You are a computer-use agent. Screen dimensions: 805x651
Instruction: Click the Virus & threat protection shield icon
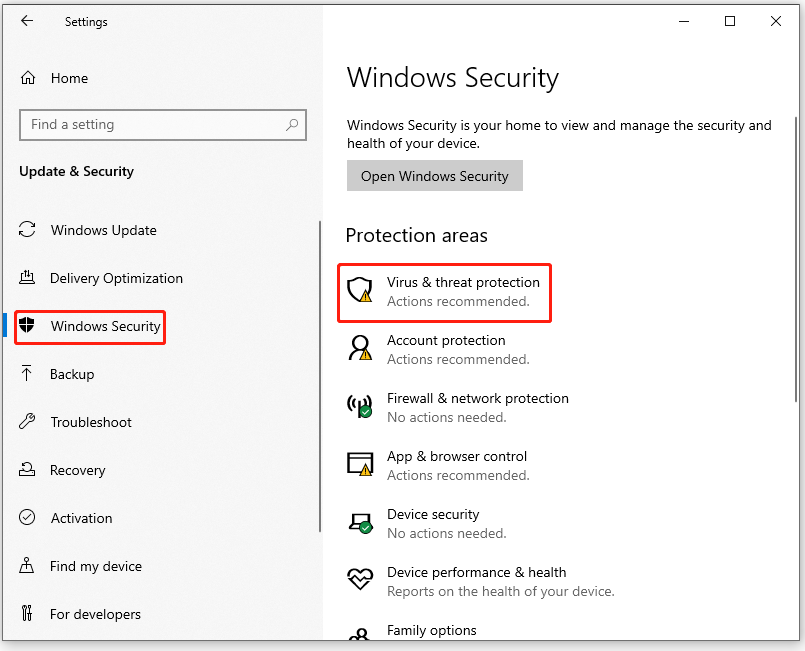click(x=359, y=290)
